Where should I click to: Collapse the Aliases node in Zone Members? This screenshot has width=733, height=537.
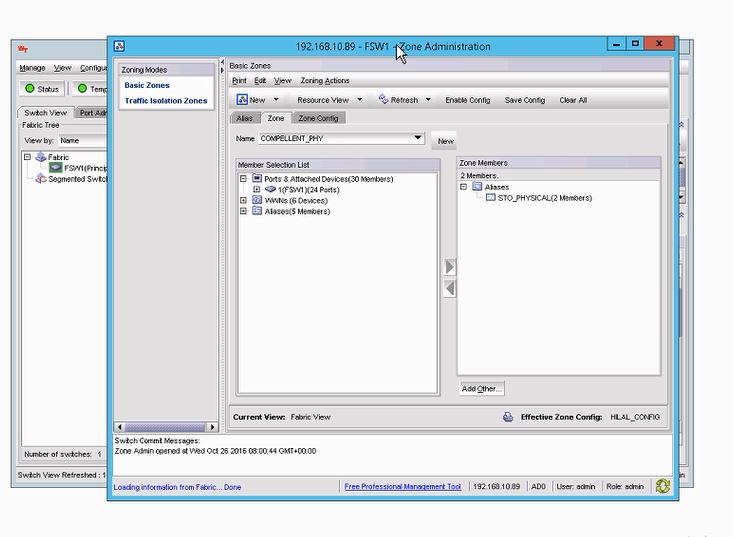[x=463, y=186]
